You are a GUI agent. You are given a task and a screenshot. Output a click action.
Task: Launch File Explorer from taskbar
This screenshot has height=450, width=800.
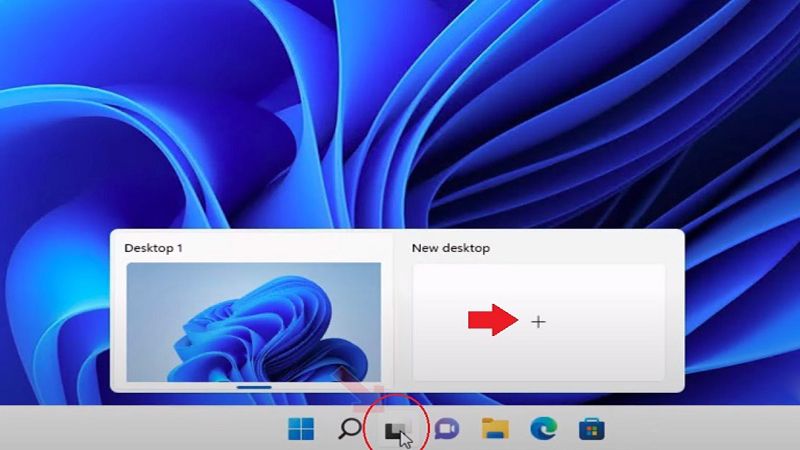pos(495,429)
